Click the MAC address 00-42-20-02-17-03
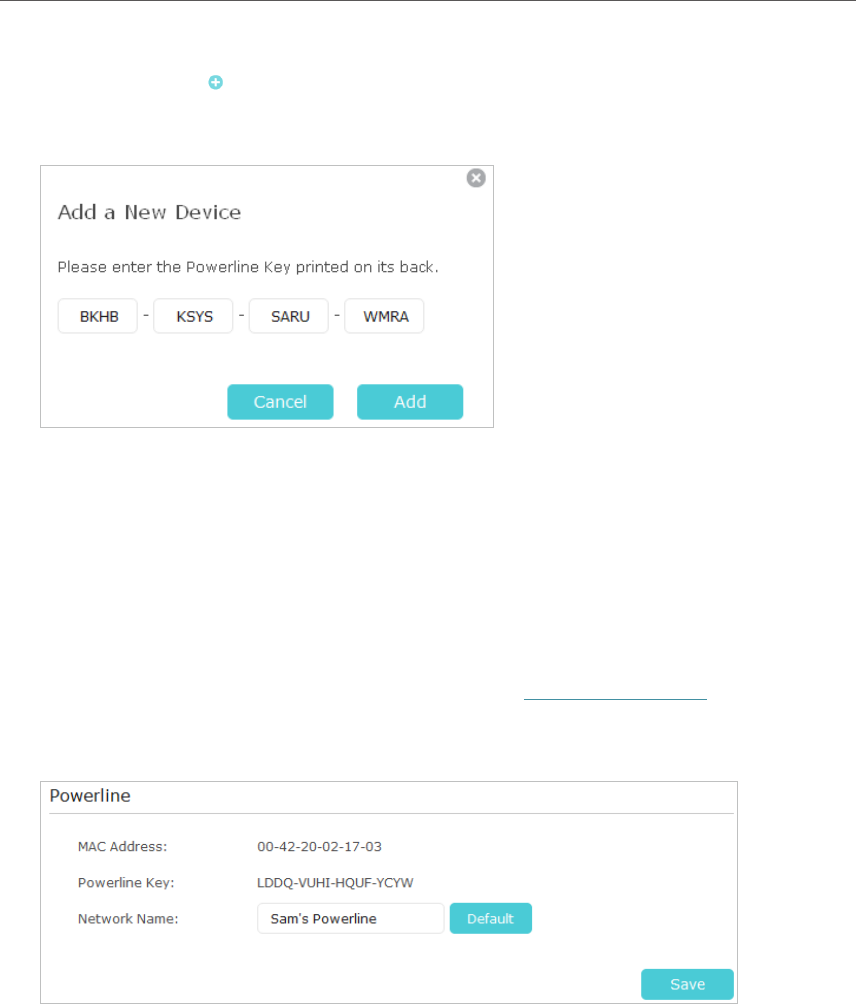 tap(319, 846)
